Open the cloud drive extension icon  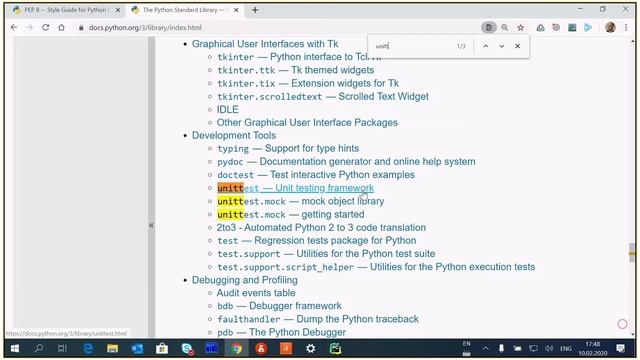540,27
